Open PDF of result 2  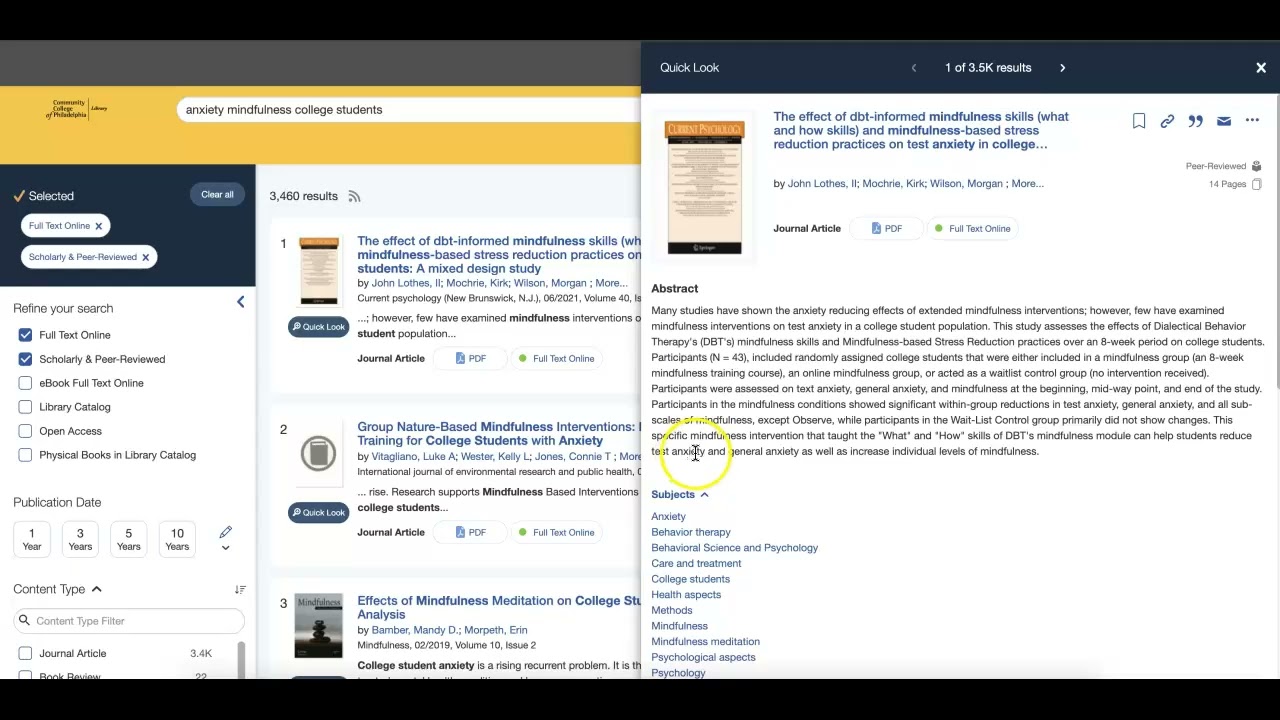coord(469,532)
